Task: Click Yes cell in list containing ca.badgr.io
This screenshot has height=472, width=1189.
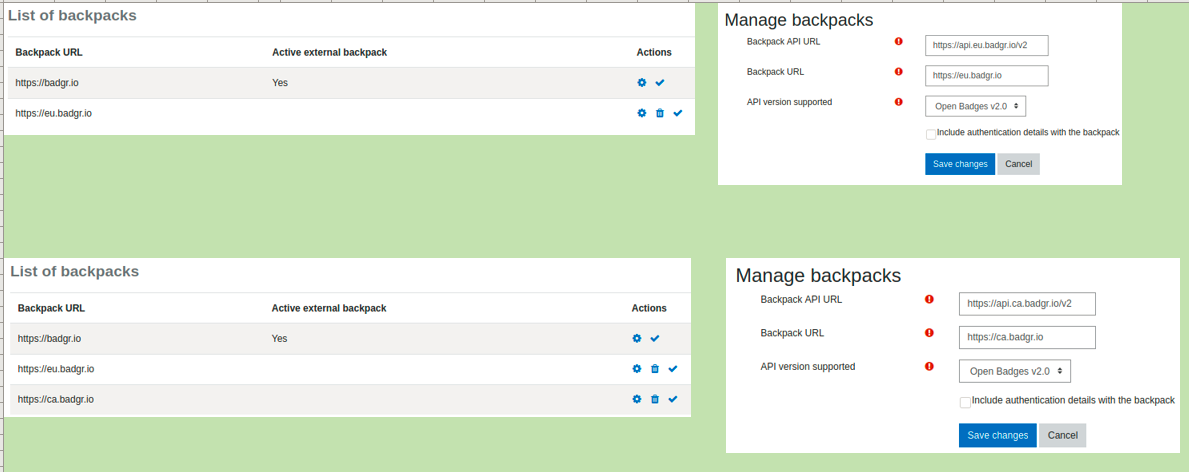Action: click(x=279, y=338)
